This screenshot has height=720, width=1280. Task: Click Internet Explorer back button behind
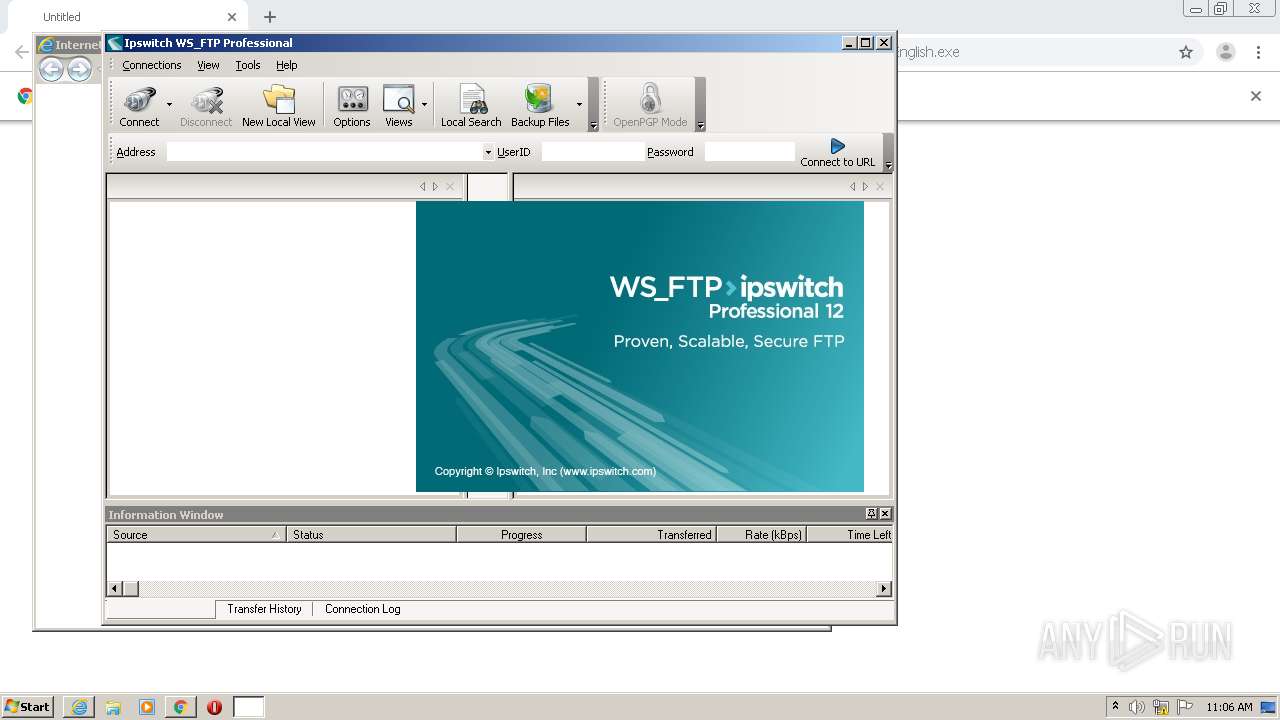pyautogui.click(x=51, y=69)
